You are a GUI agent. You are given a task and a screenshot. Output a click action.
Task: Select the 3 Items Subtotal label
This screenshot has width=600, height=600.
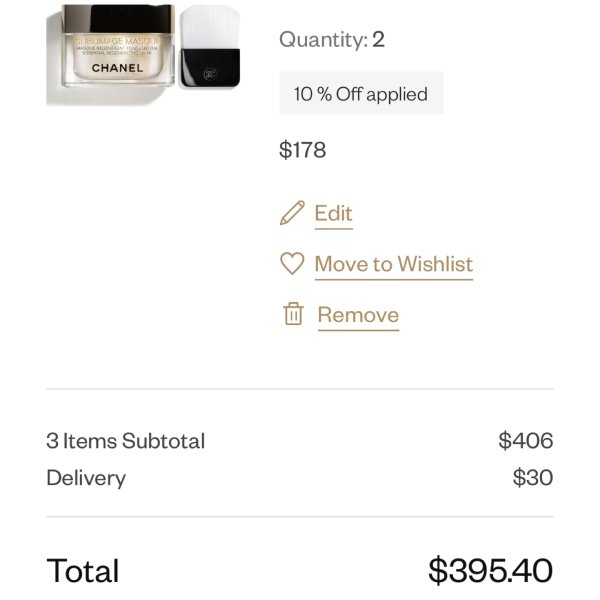click(x=126, y=440)
